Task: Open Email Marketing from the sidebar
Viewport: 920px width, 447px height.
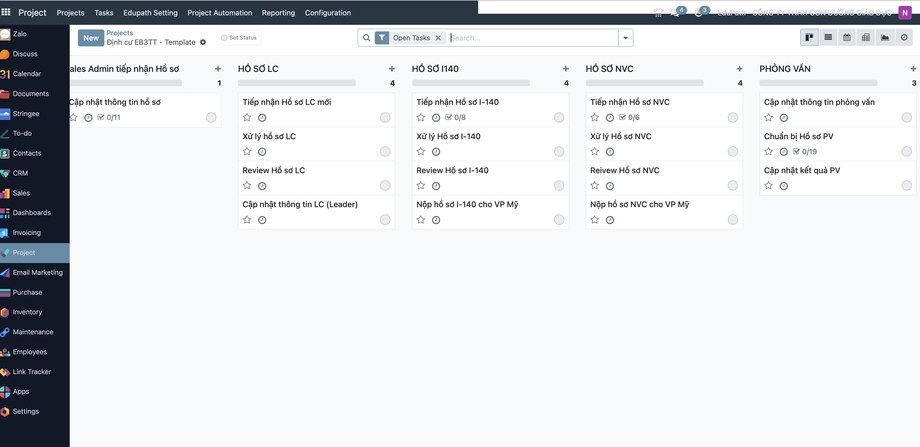Action: click(35, 273)
